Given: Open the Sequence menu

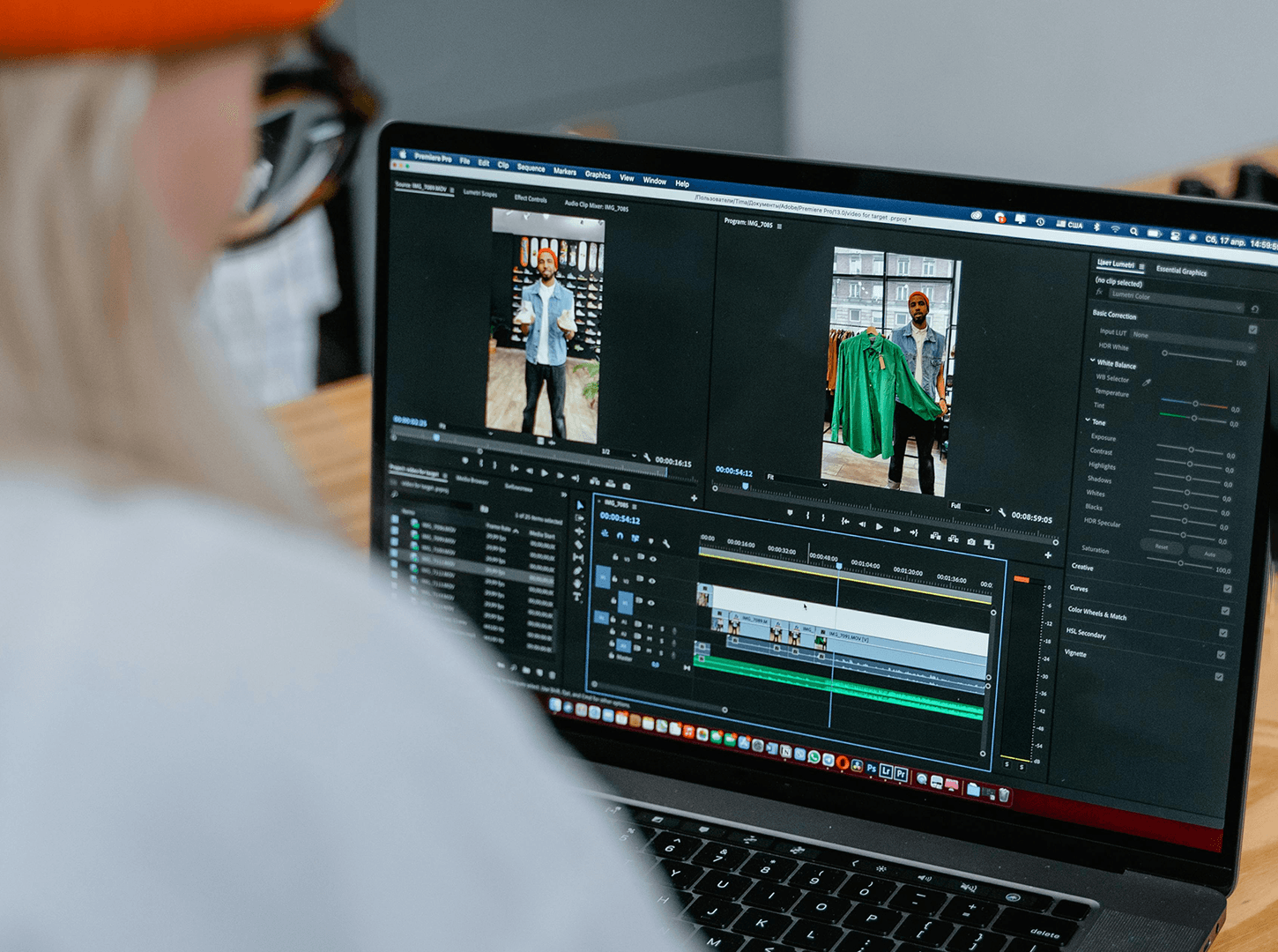Looking at the screenshot, I should [531, 167].
